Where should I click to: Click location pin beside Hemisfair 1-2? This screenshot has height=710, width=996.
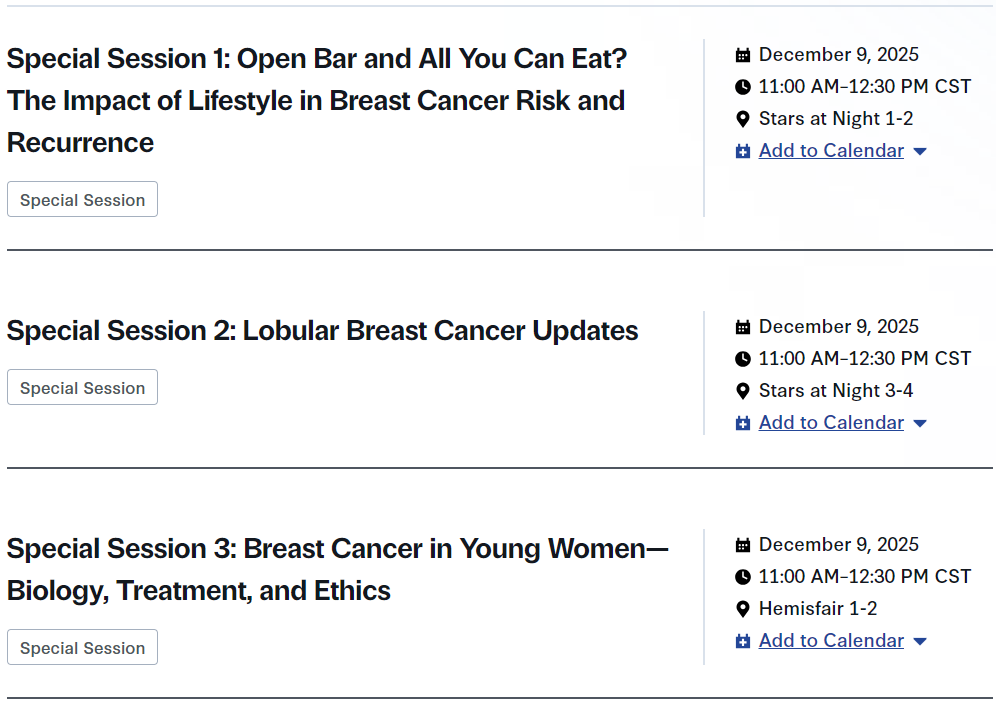click(743, 609)
